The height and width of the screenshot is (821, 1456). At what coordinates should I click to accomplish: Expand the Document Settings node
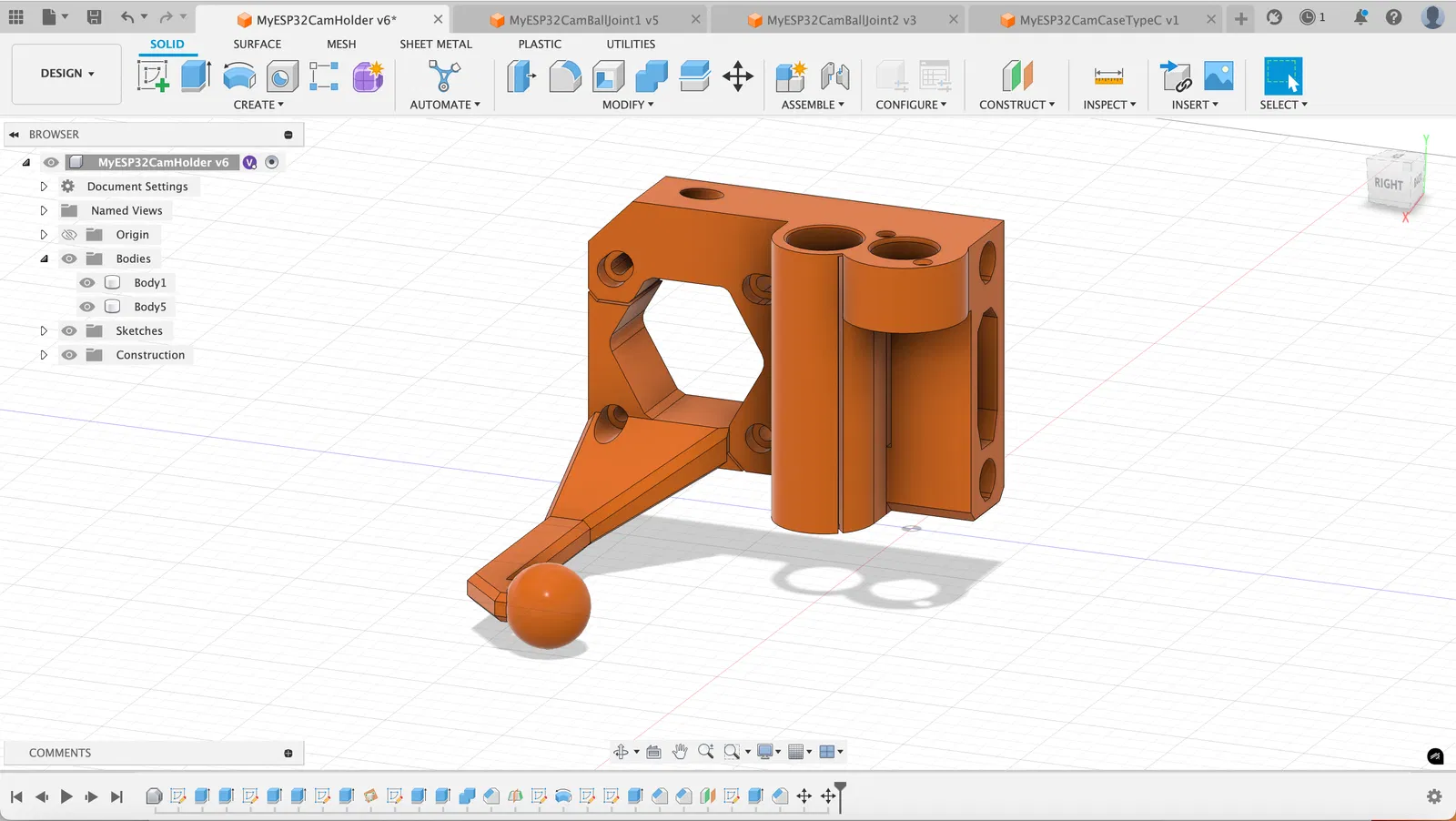tap(44, 187)
